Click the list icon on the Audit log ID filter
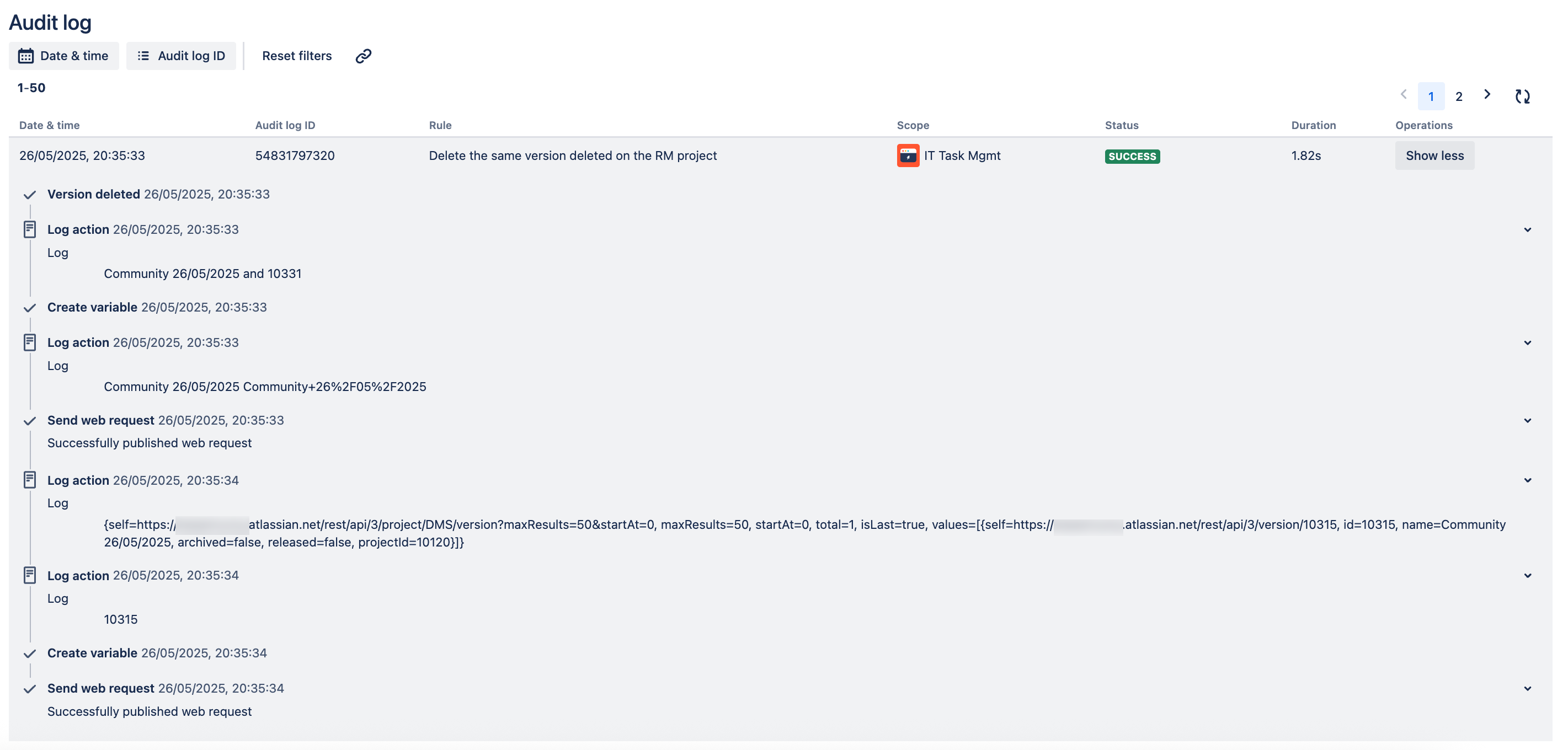 point(143,55)
